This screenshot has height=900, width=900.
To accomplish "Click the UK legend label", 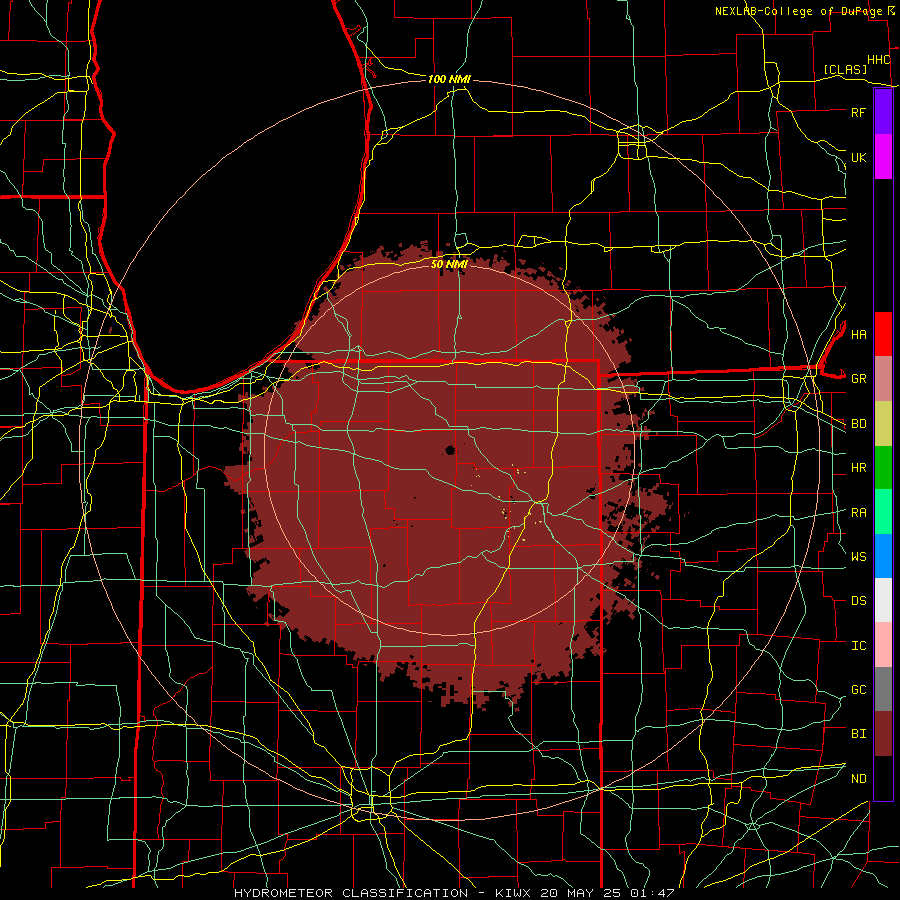I will coord(858,157).
